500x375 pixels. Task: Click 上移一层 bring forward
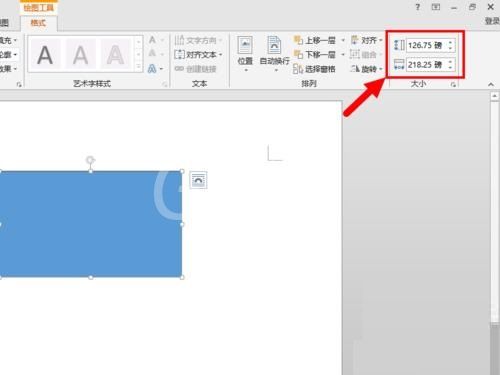point(315,41)
